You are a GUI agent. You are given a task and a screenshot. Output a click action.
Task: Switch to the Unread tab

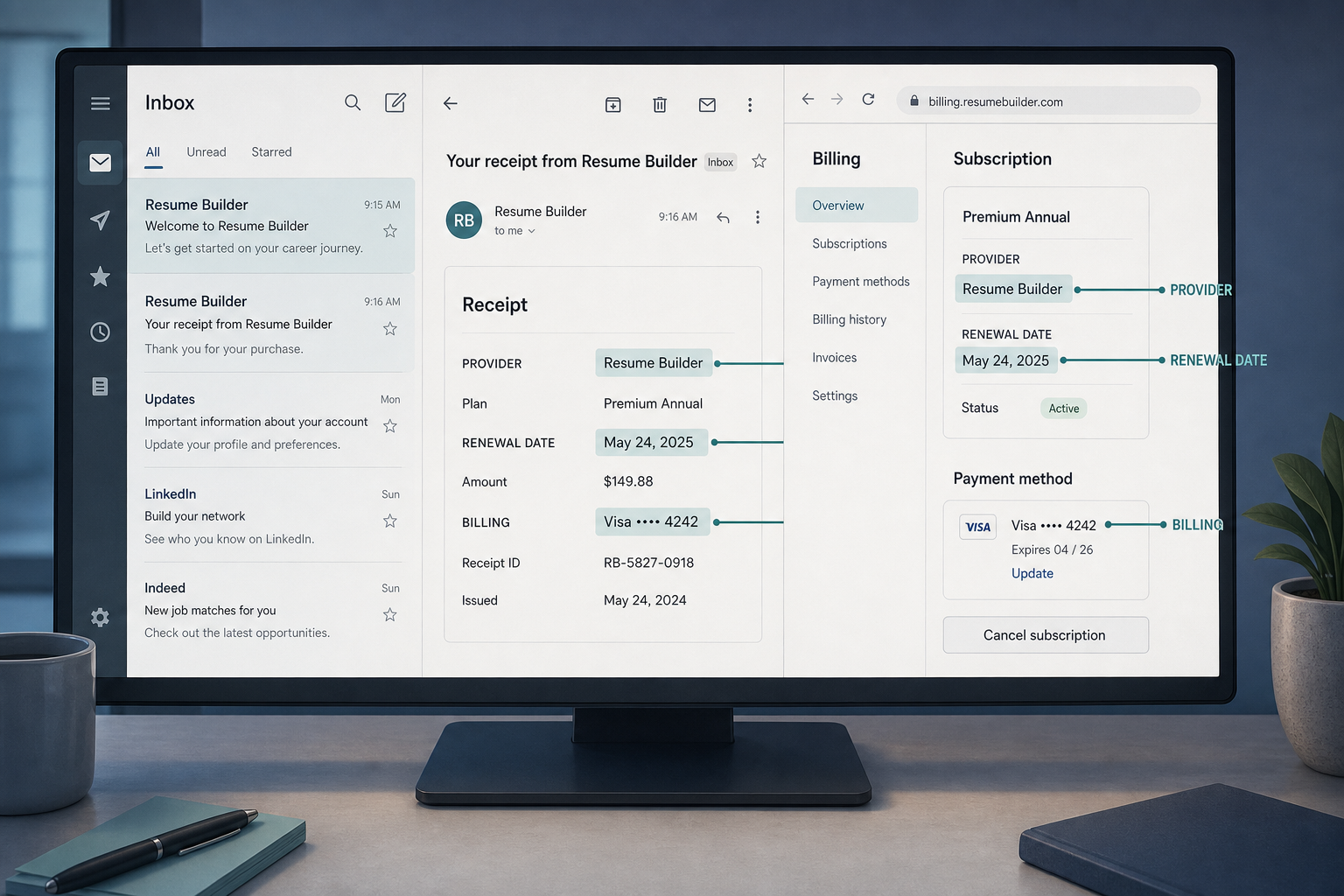(206, 152)
